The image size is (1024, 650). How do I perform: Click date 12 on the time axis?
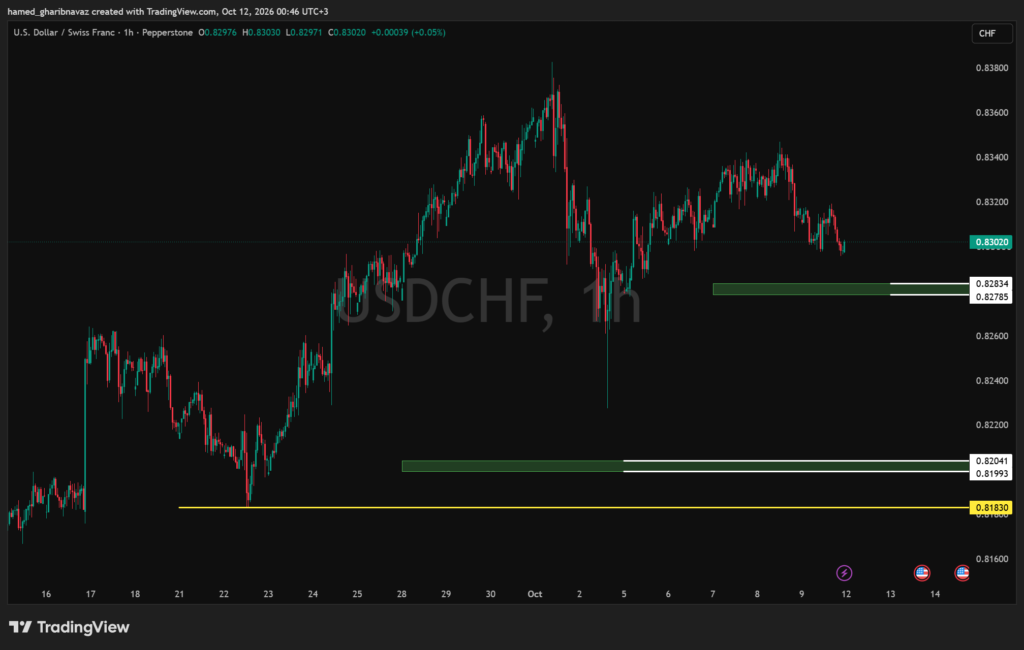click(846, 594)
